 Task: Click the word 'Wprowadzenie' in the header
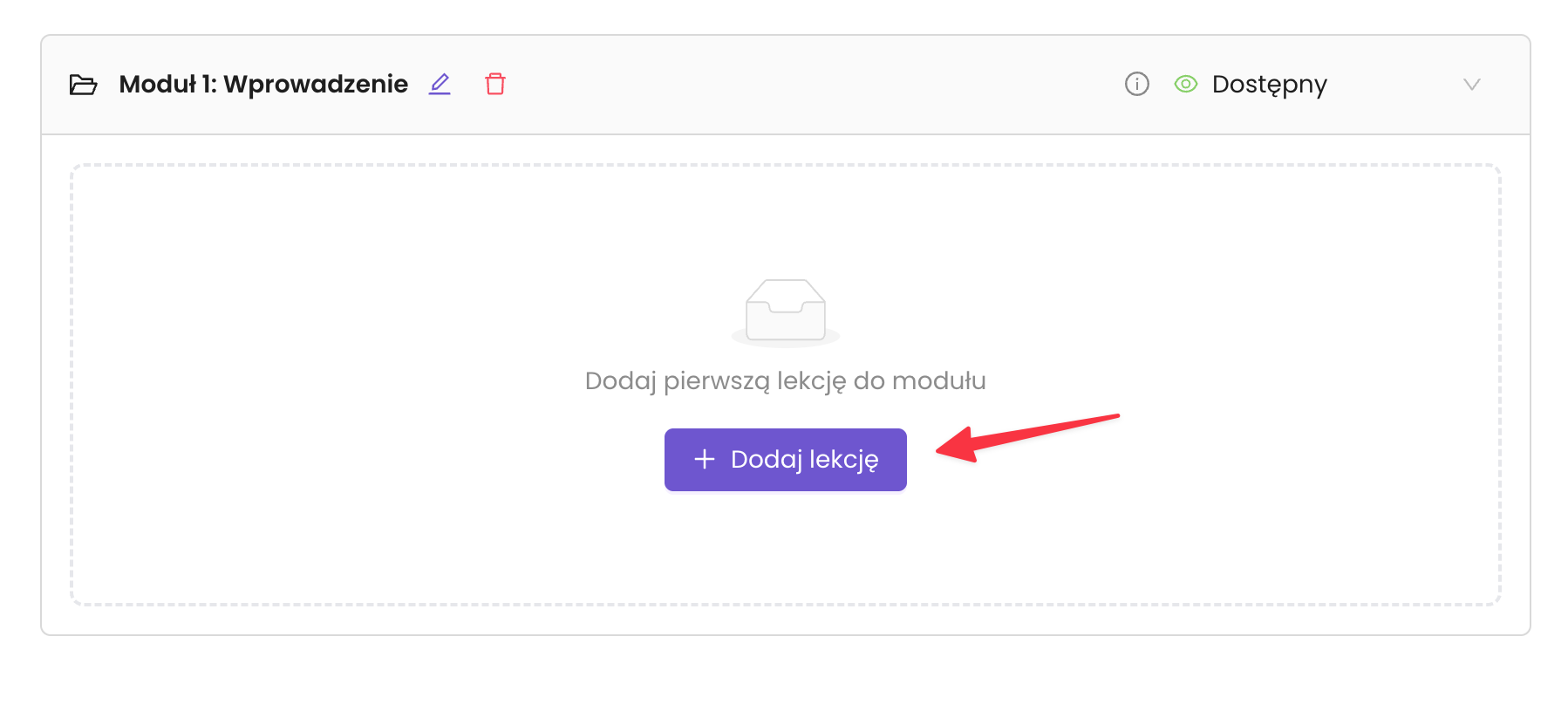click(316, 85)
